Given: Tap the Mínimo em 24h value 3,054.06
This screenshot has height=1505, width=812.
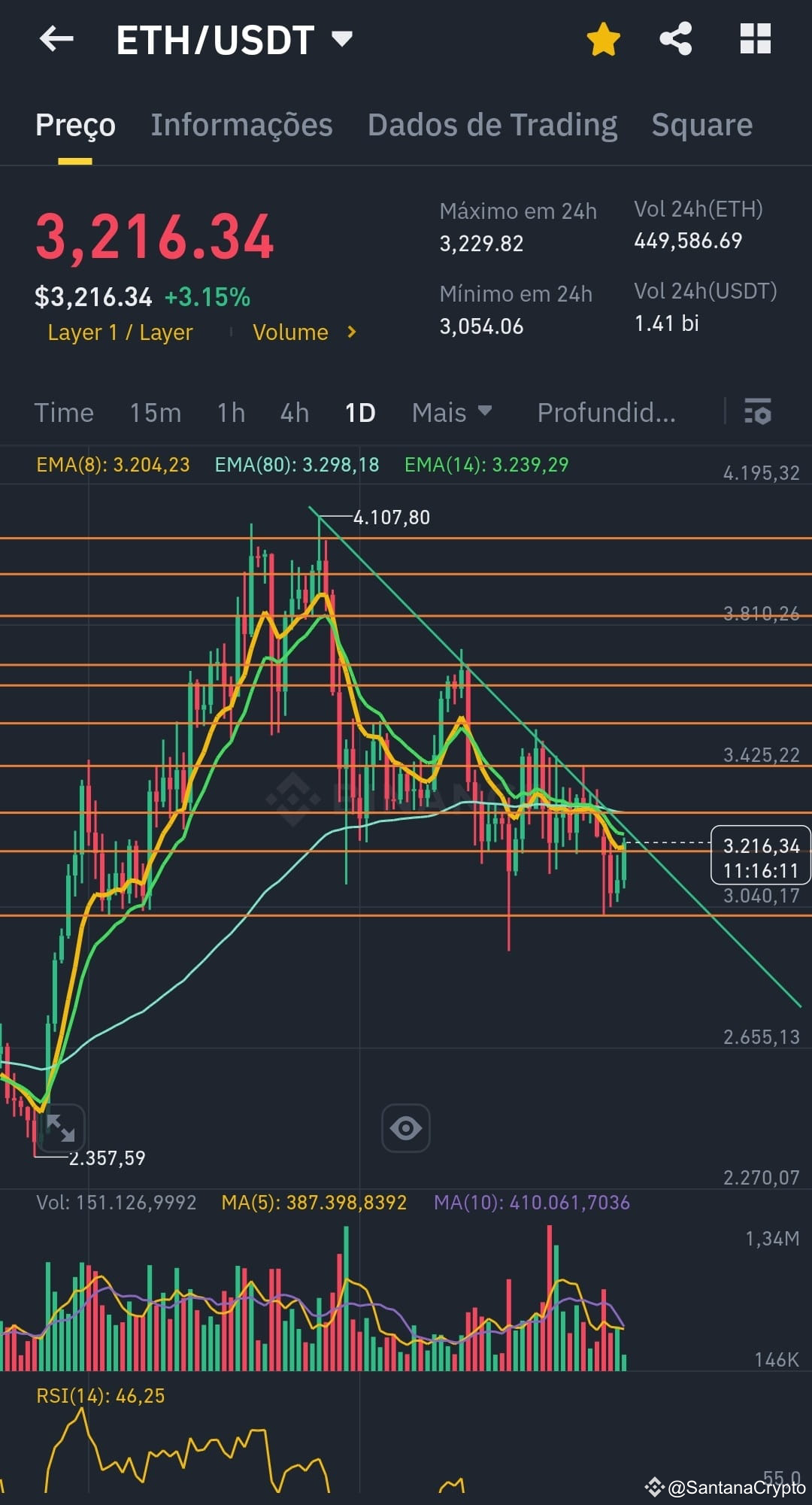Looking at the screenshot, I should (481, 326).
